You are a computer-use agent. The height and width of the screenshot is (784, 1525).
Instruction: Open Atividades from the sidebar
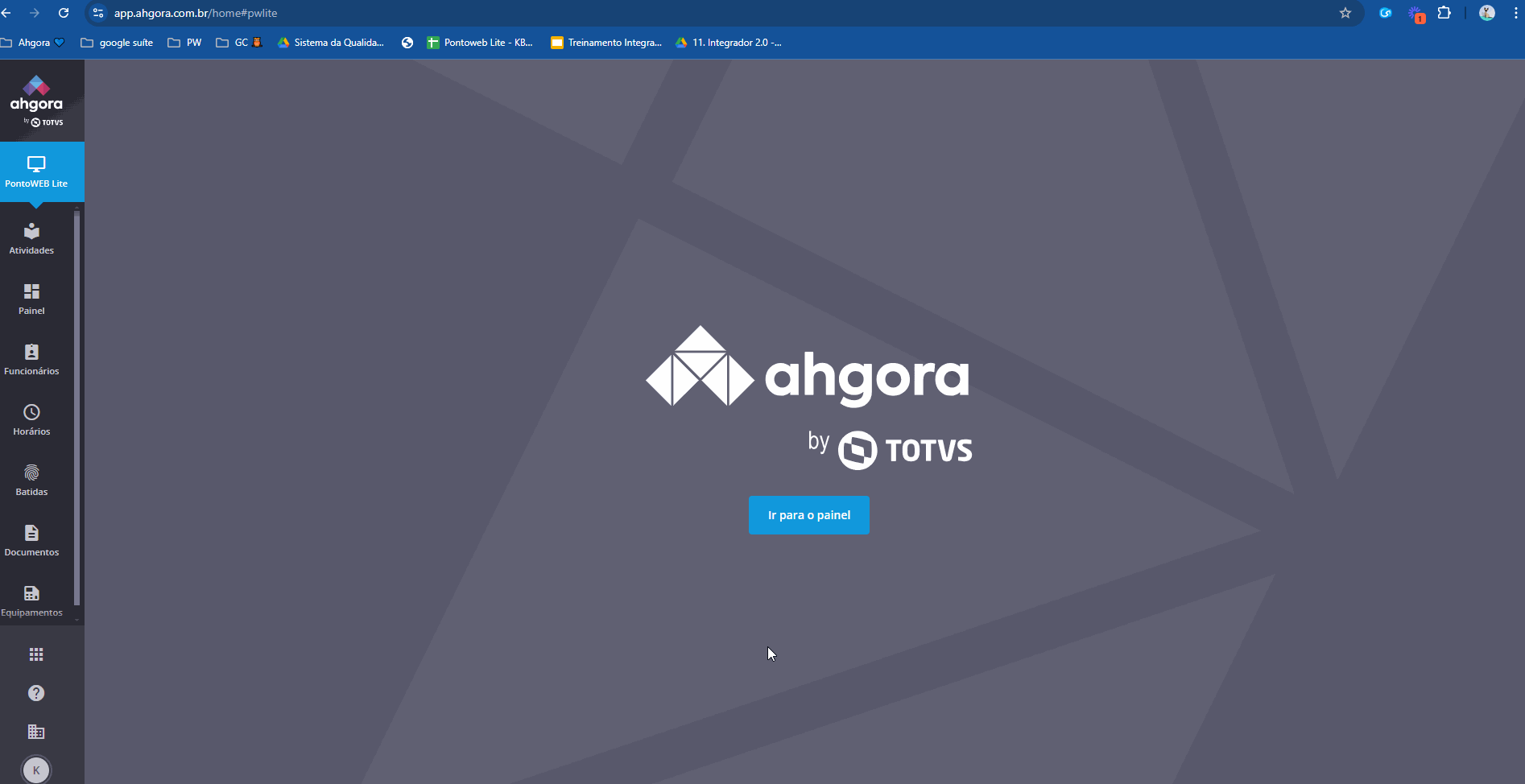[x=32, y=239]
